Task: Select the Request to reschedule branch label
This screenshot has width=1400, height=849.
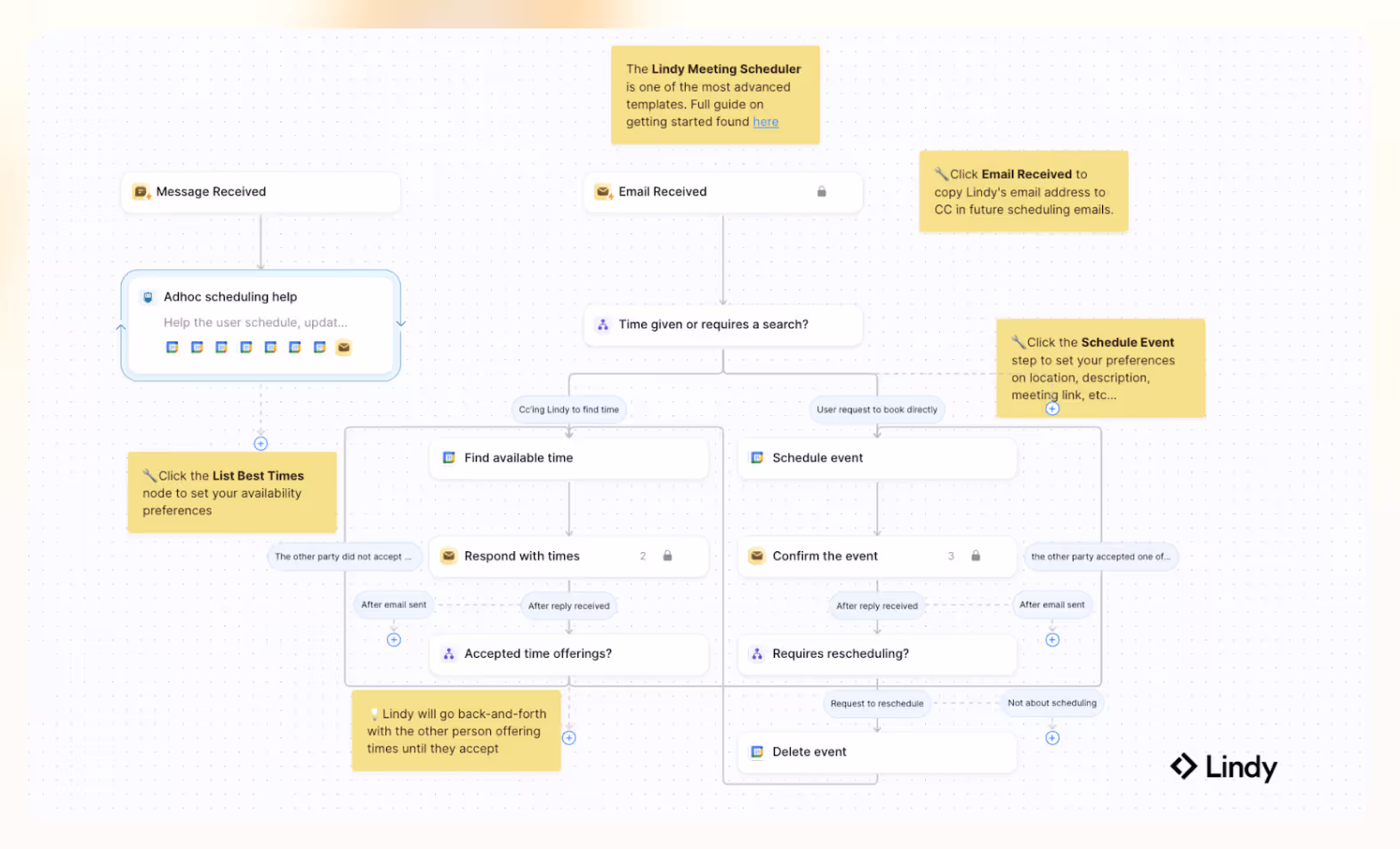Action: point(877,704)
